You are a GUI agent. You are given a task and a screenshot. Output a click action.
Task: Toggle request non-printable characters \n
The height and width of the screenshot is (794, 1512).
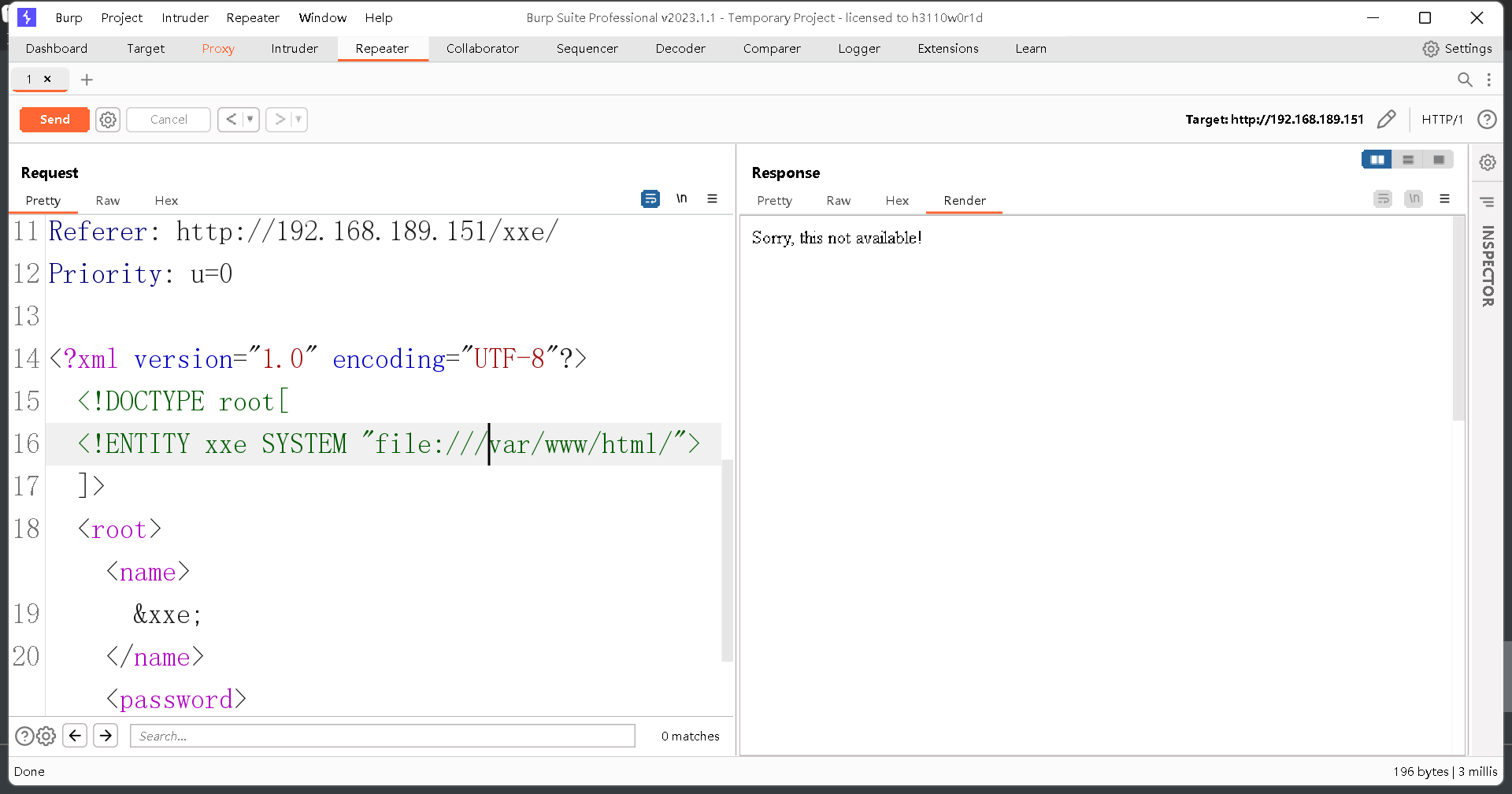pyautogui.click(x=682, y=198)
